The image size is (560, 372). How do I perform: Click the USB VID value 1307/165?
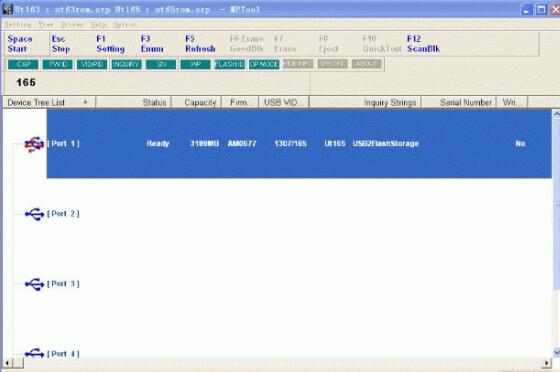[290, 144]
